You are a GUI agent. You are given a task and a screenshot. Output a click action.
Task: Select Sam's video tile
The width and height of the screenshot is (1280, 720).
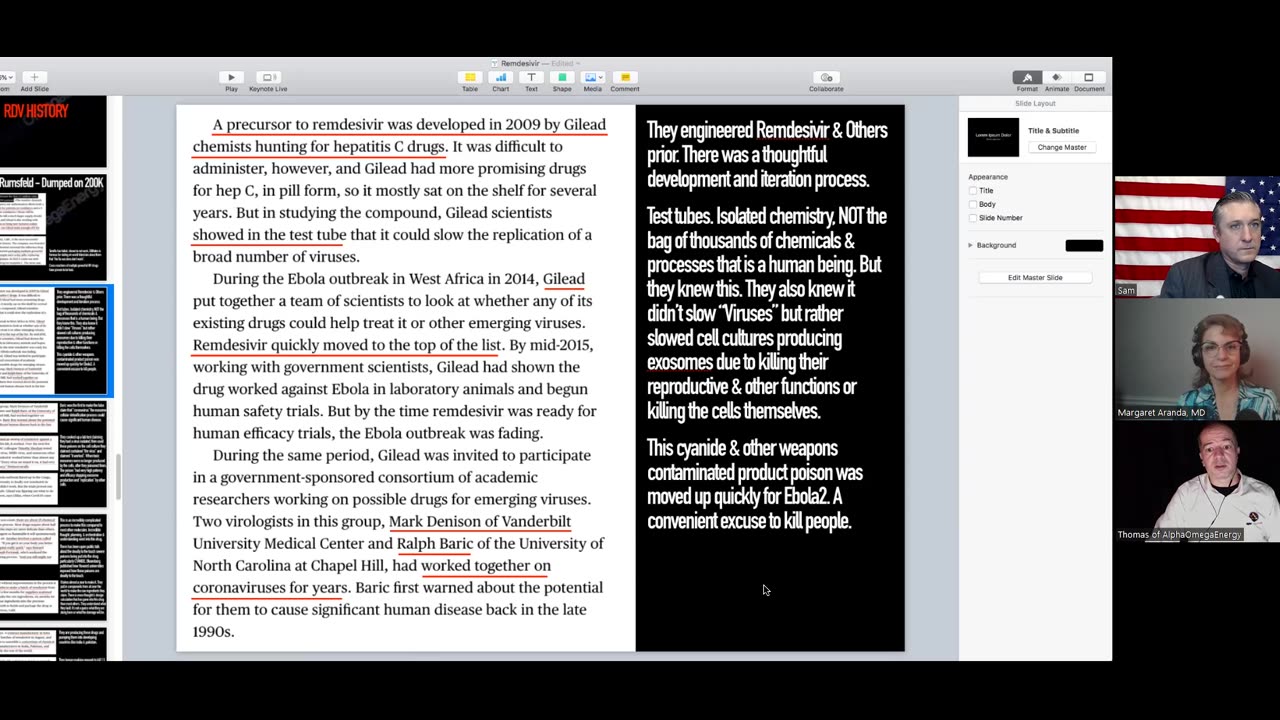[x=1197, y=237]
